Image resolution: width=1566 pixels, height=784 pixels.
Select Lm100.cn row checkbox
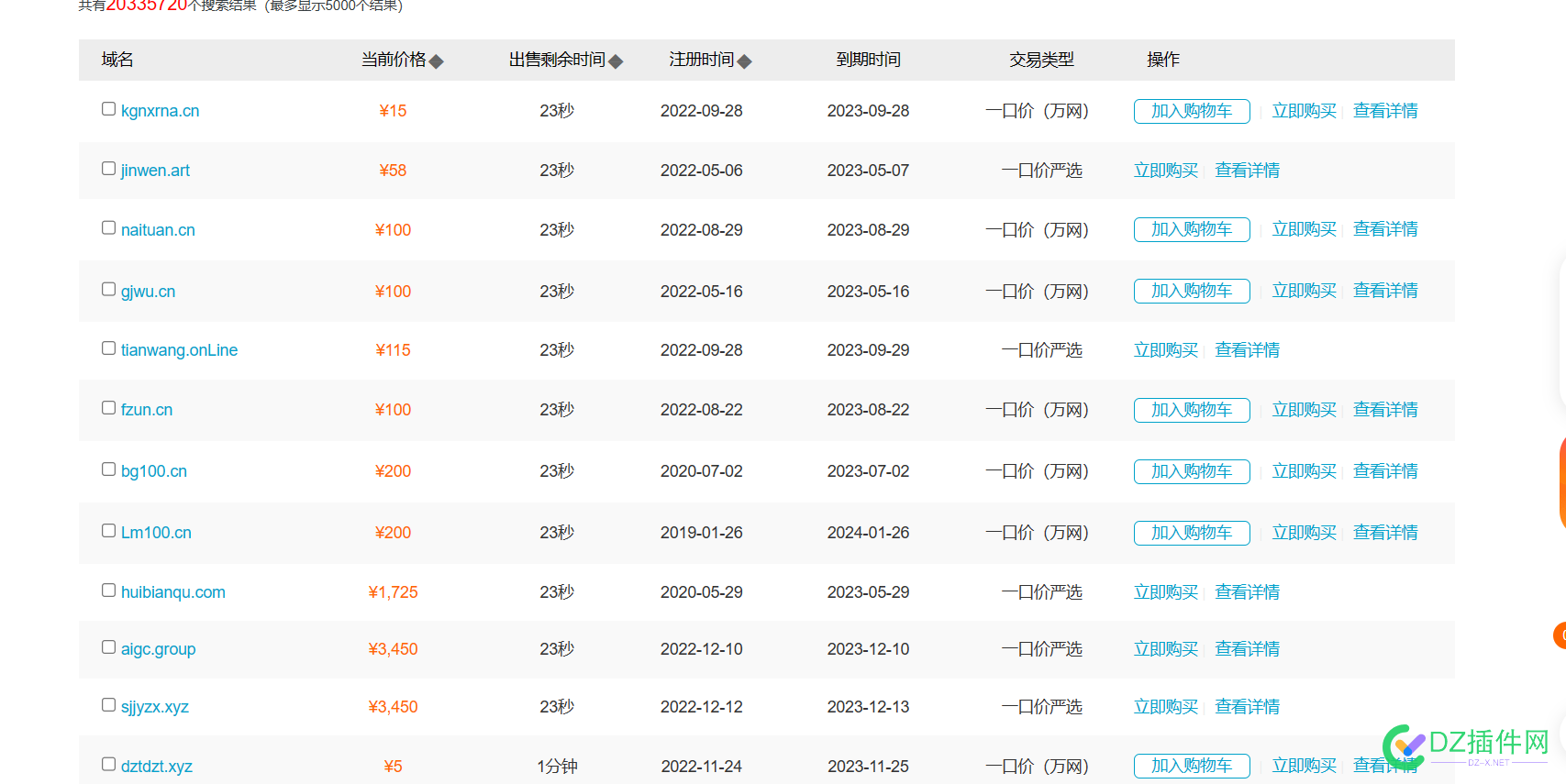[108, 531]
